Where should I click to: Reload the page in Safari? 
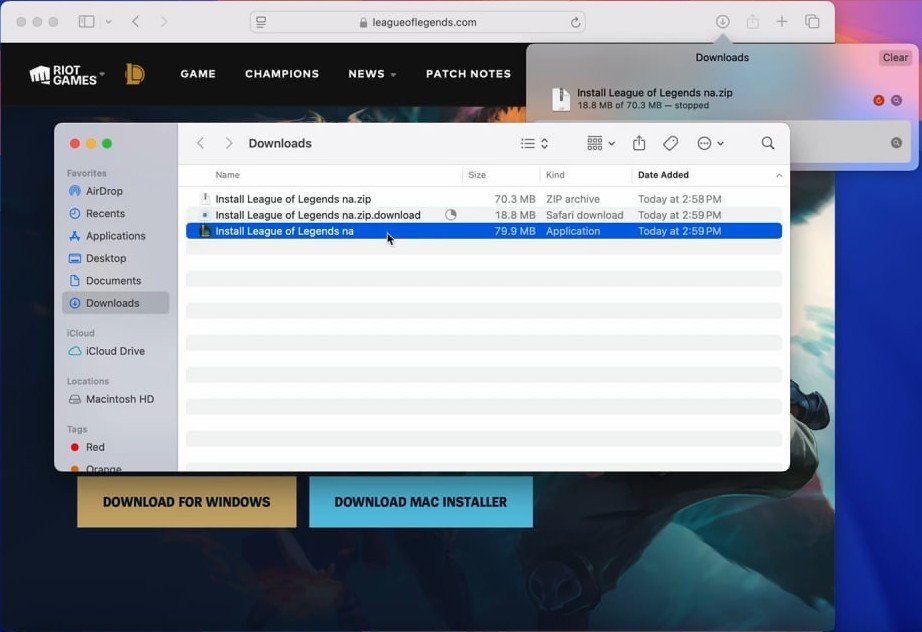point(575,22)
